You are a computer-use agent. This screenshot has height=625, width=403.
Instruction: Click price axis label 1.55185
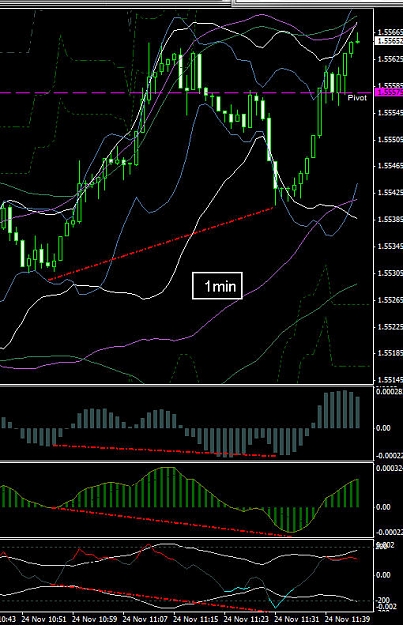[390, 353]
